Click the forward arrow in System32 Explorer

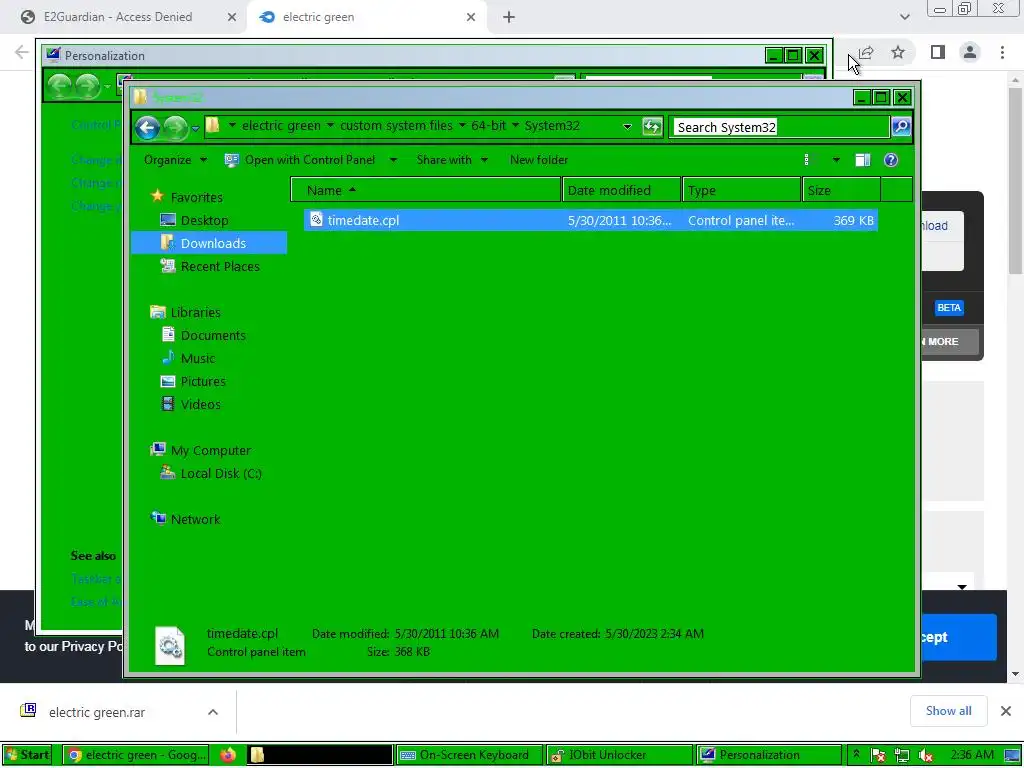tap(174, 127)
